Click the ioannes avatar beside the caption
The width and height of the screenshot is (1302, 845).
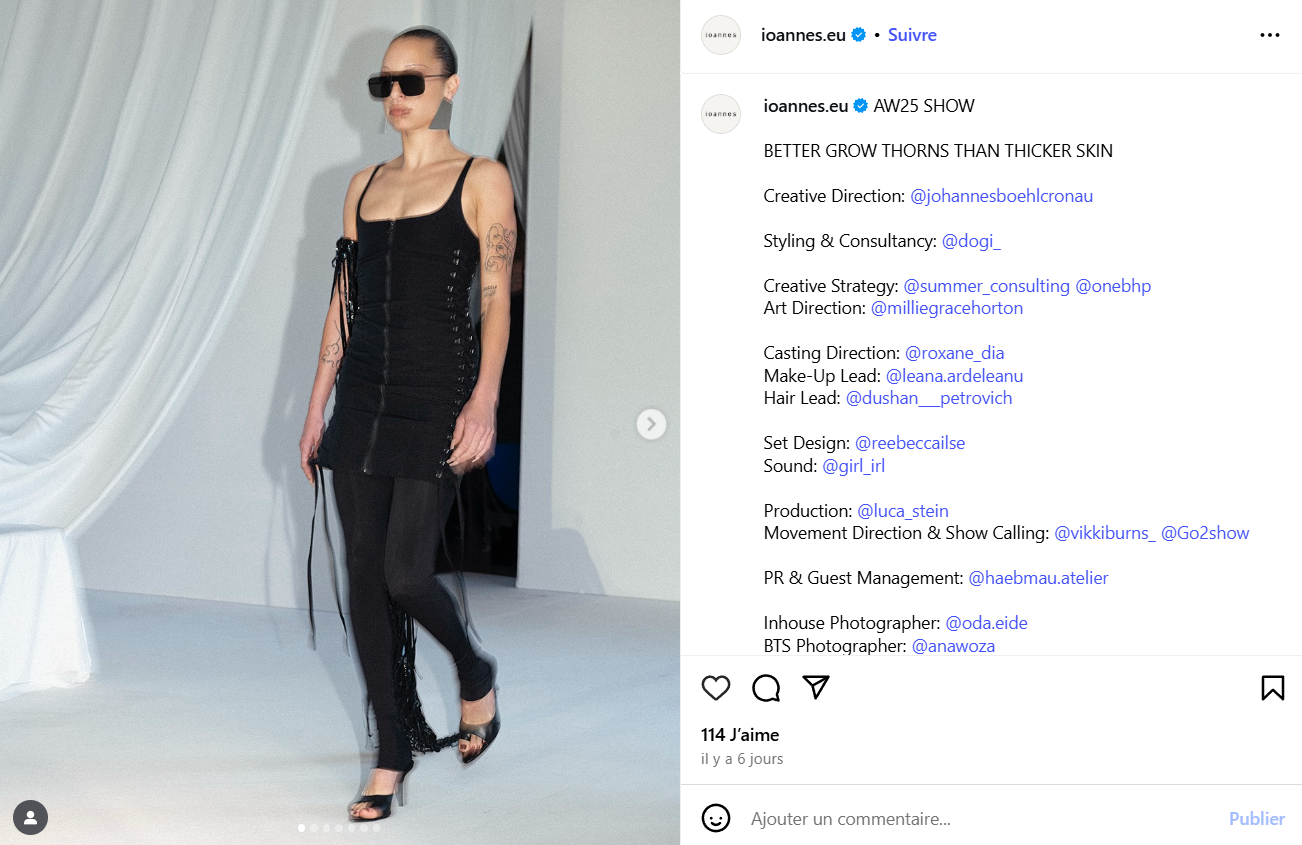(x=721, y=114)
